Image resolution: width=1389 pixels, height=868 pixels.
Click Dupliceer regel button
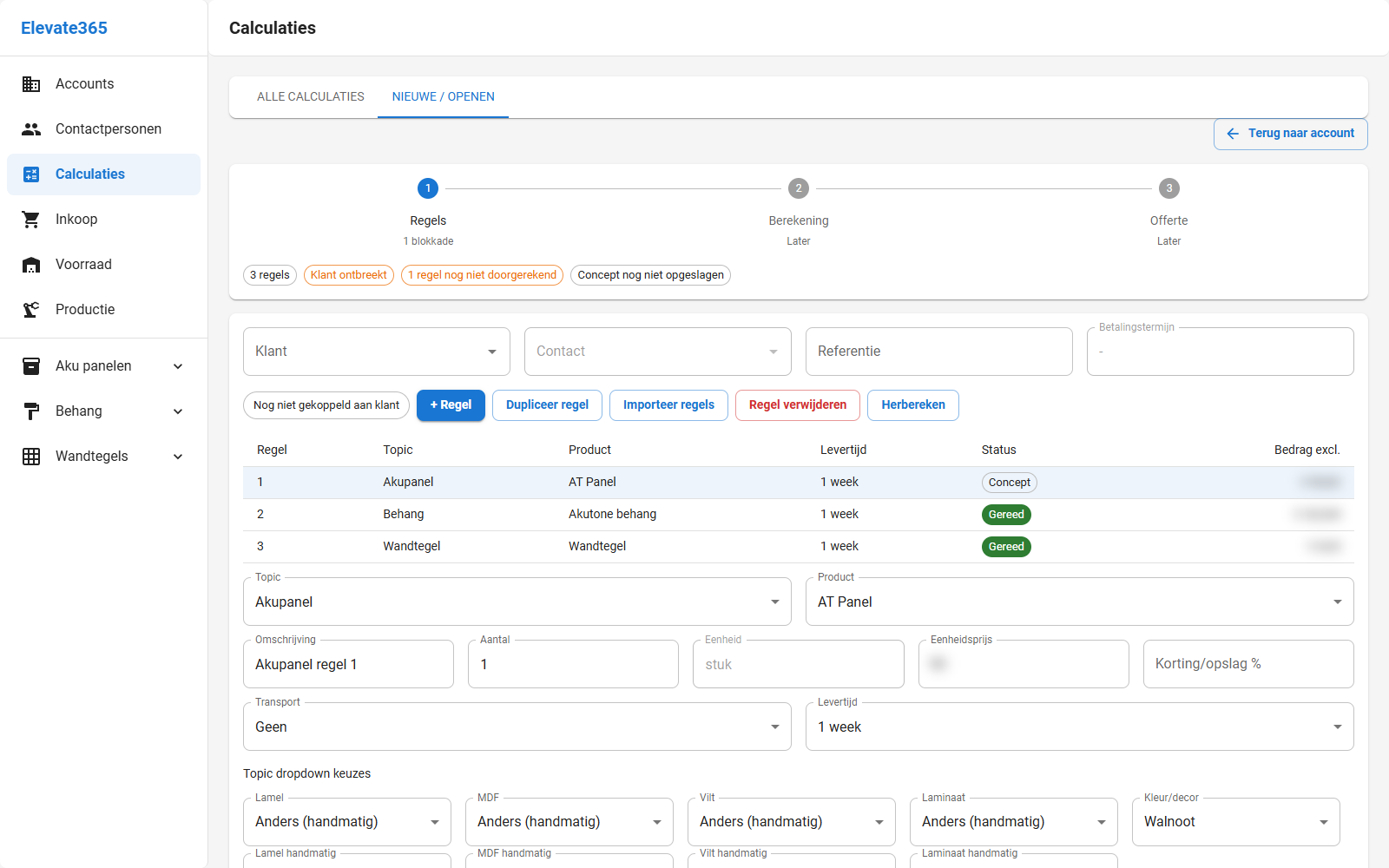547,405
